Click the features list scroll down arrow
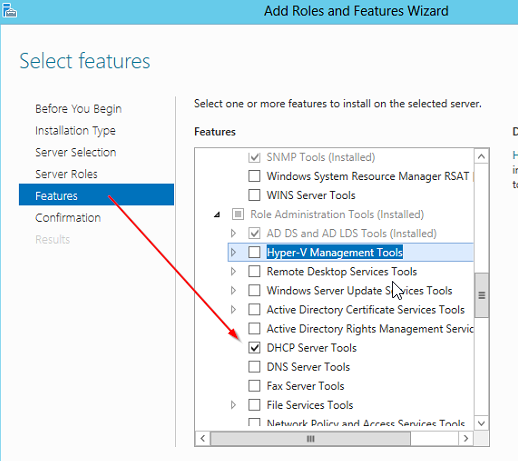This screenshot has width=518, height=461. coord(481,423)
